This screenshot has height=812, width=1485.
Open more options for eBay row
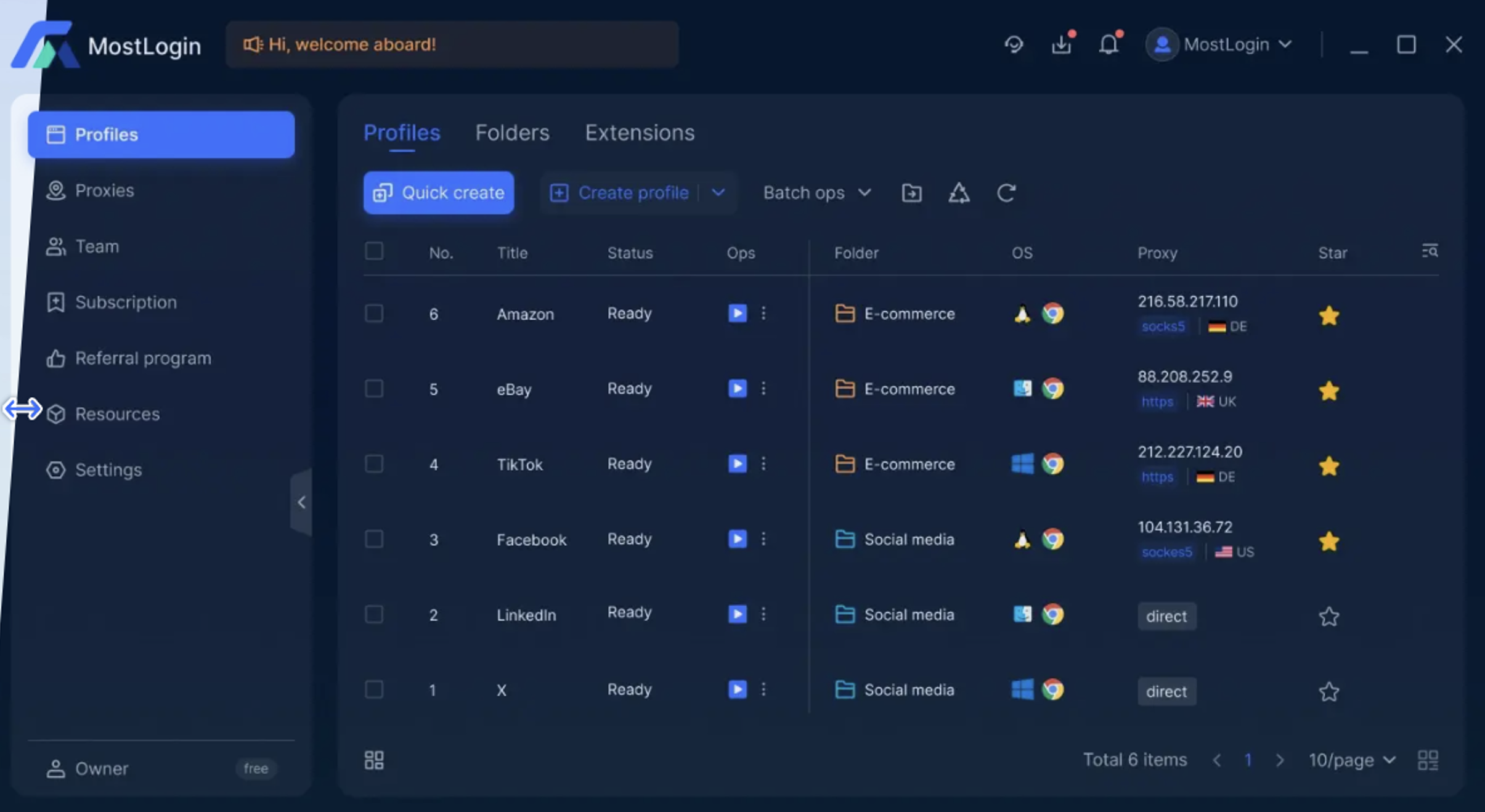click(763, 388)
